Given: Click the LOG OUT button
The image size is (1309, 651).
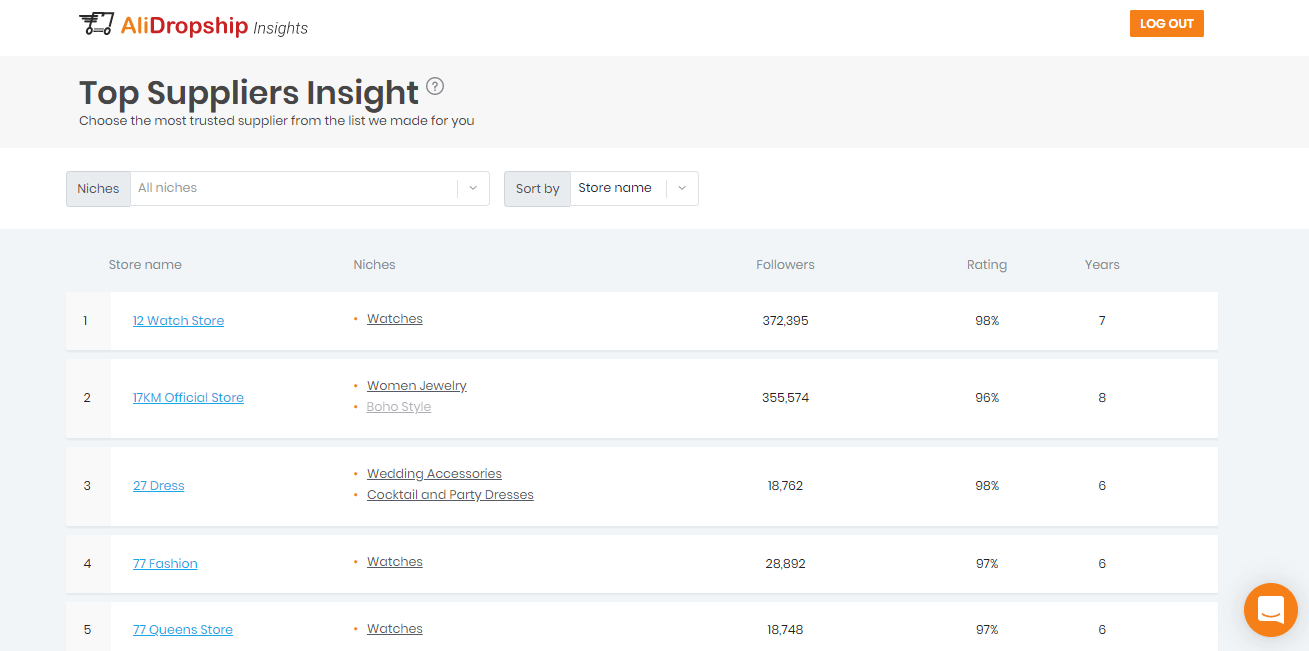Looking at the screenshot, I should click(x=1166, y=22).
